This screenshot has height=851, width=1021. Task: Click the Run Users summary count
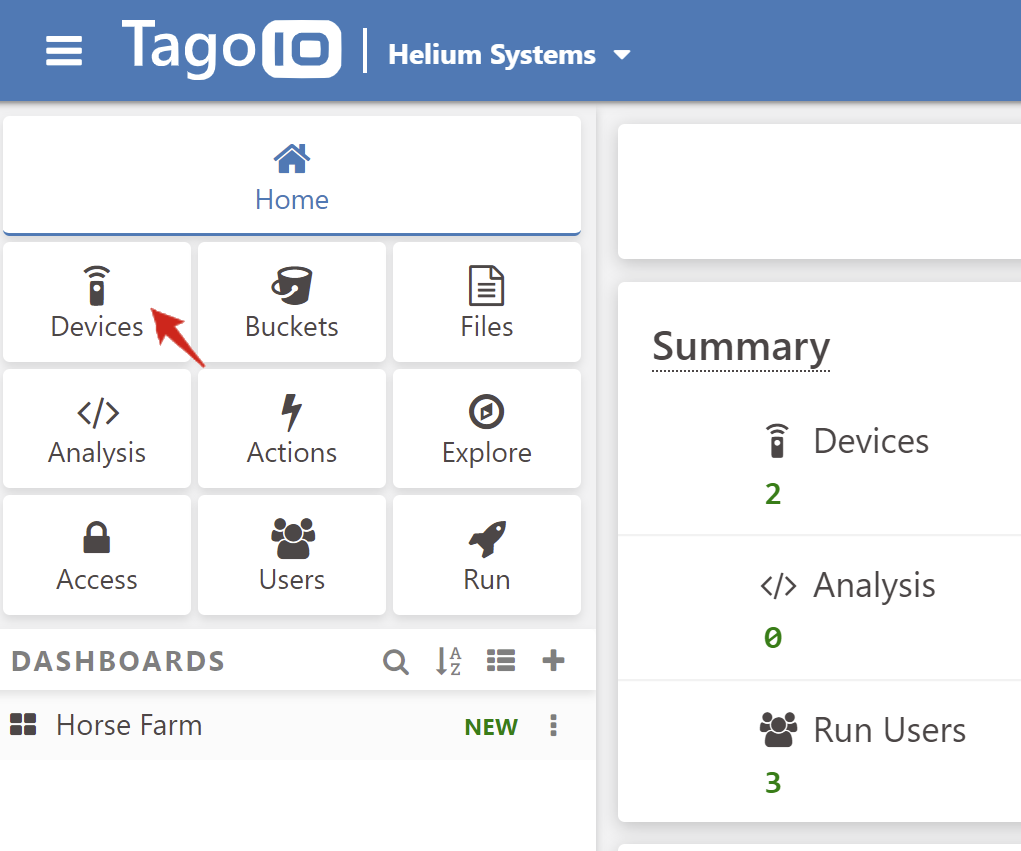click(773, 782)
